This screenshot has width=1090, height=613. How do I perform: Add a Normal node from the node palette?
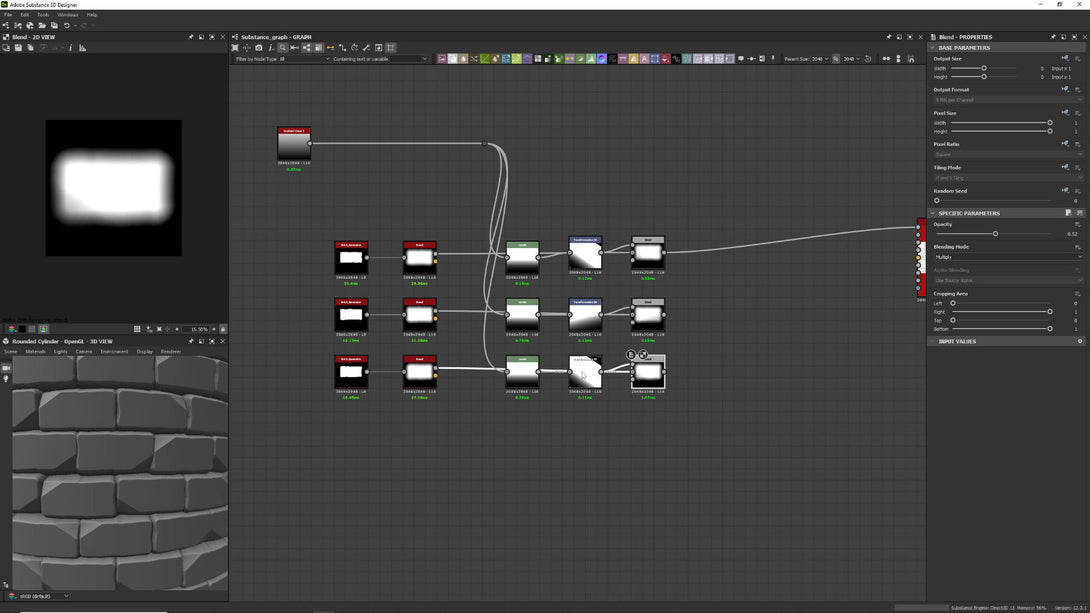point(602,59)
